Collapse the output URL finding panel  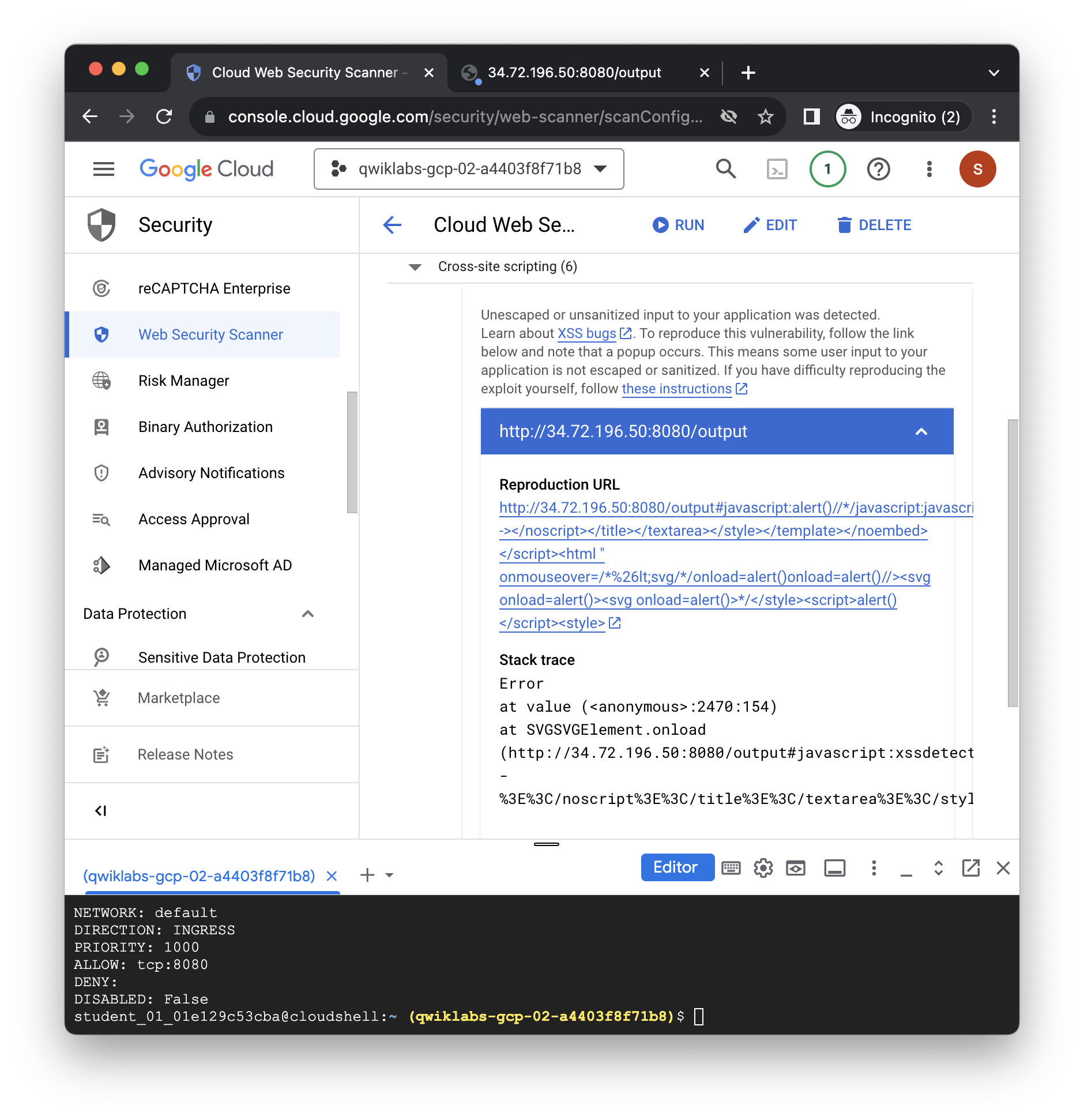pos(921,431)
